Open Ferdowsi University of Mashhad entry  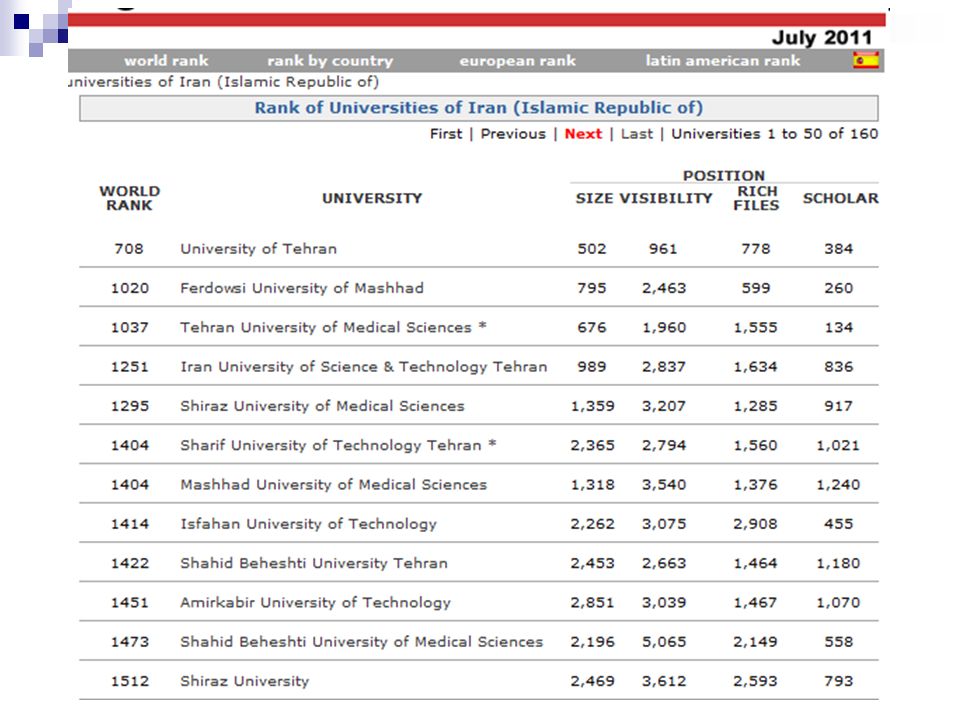302,288
